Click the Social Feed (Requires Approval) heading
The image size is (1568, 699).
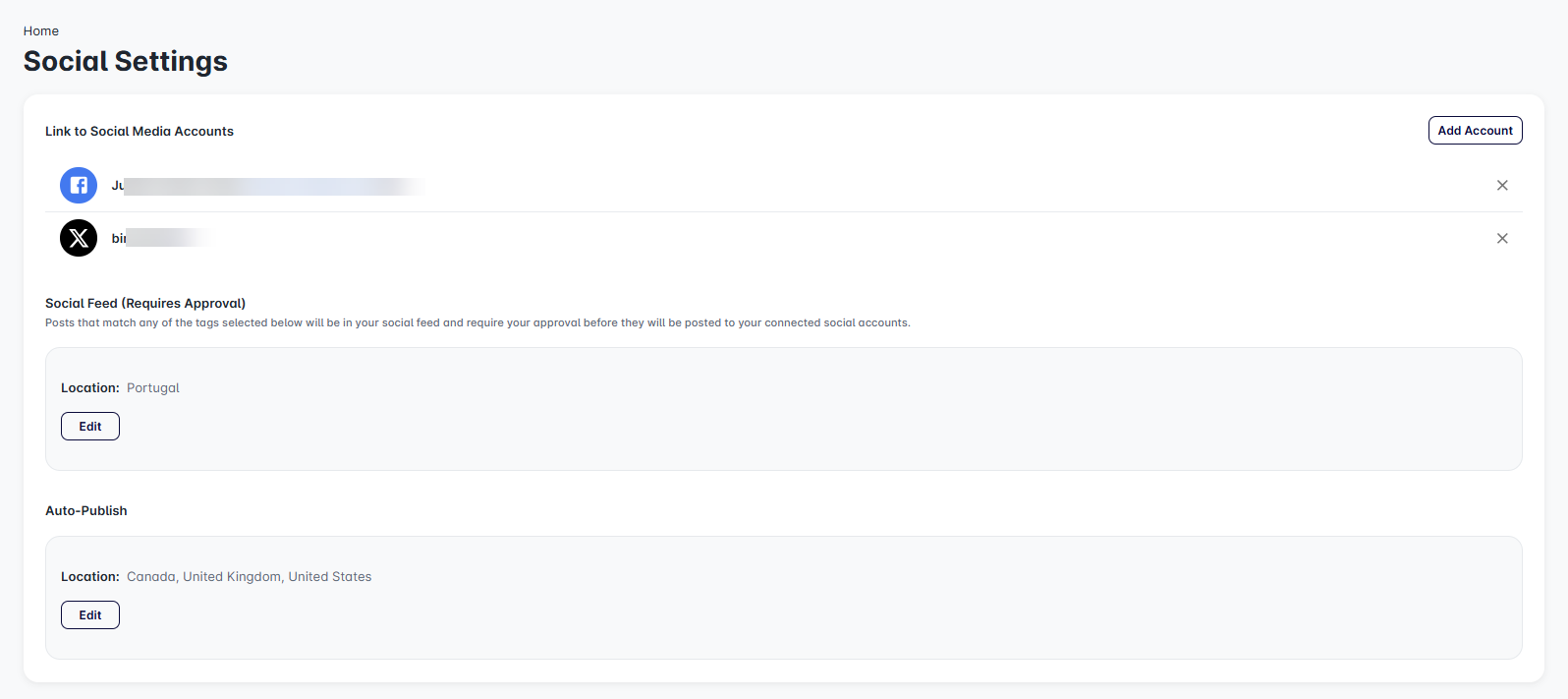tap(145, 304)
